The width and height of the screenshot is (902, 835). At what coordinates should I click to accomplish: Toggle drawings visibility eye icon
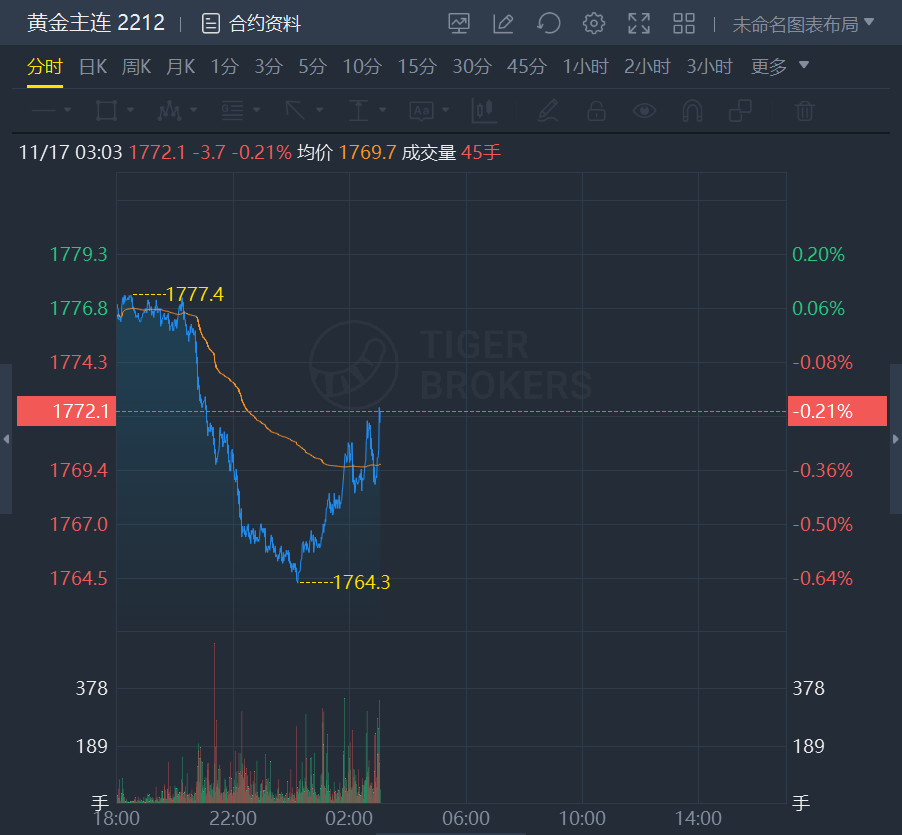click(x=644, y=110)
